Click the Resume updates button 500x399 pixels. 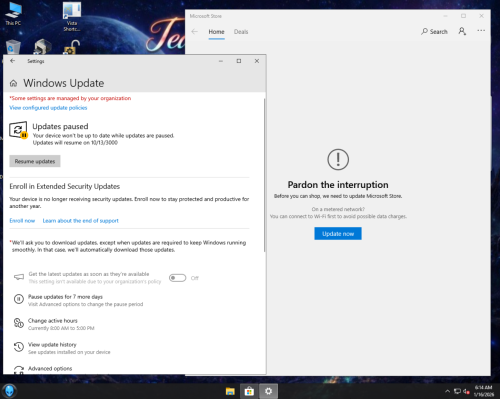35,161
